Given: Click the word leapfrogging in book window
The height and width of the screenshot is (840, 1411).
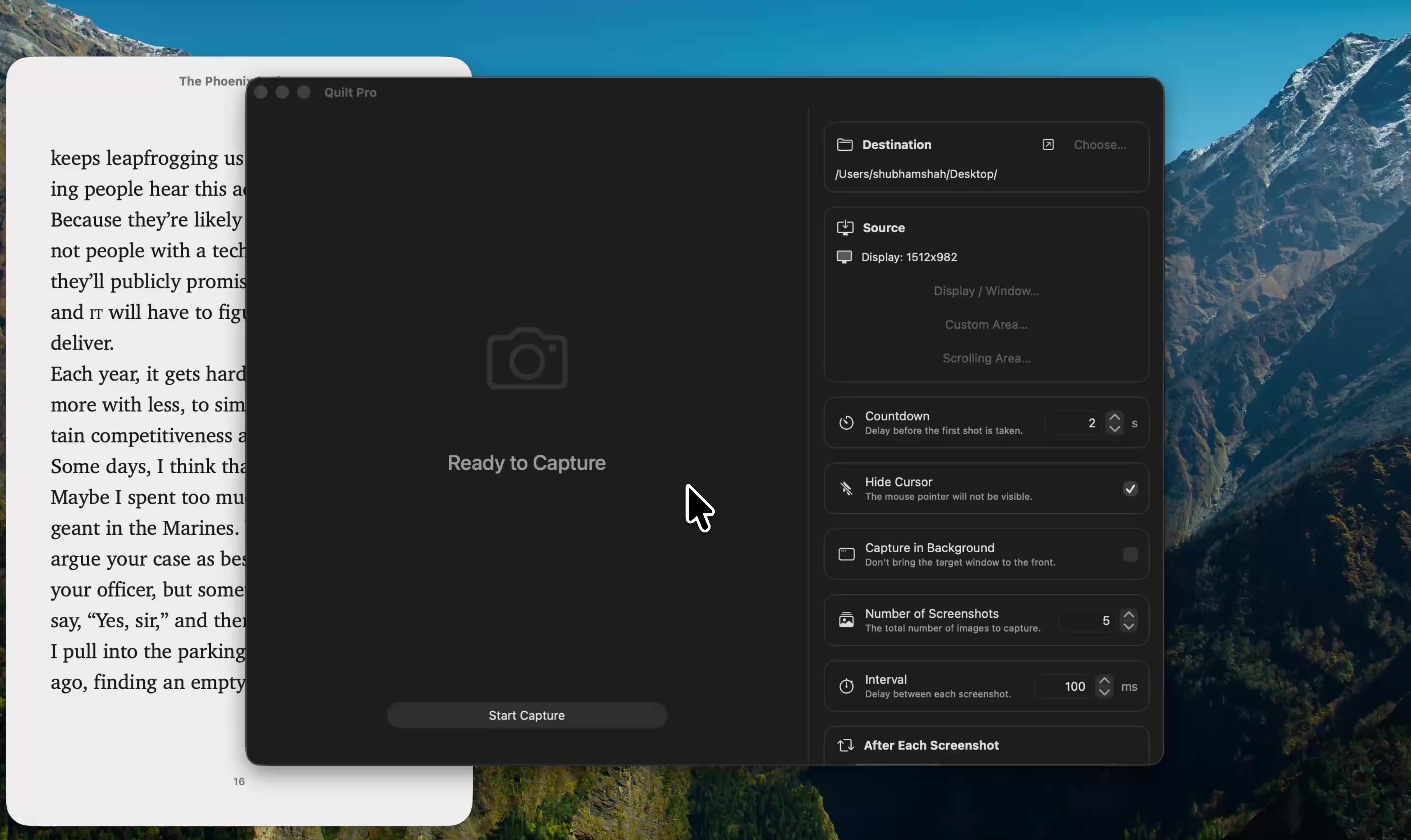Looking at the screenshot, I should [x=162, y=158].
